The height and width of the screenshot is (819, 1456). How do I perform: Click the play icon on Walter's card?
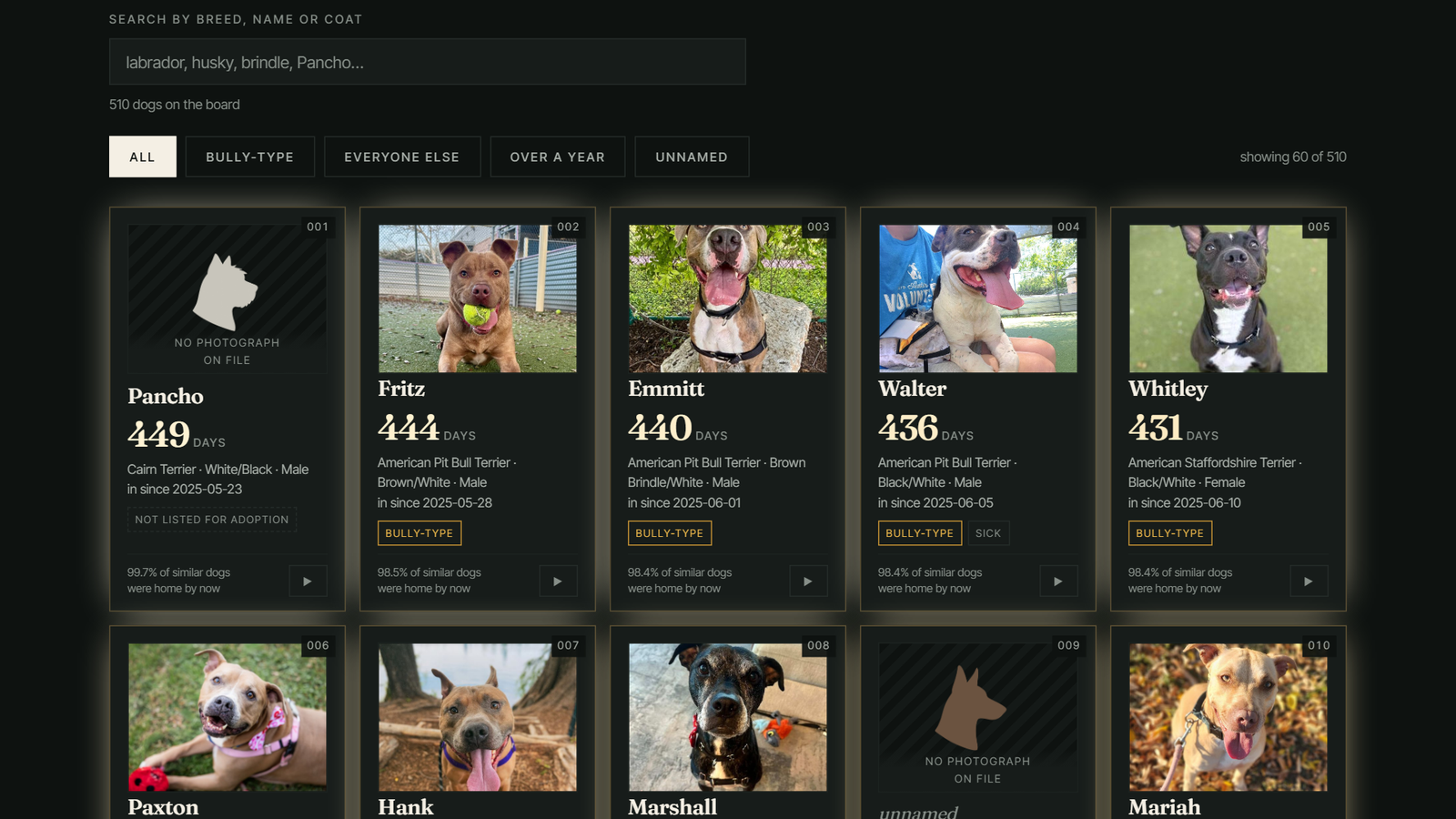[1058, 581]
